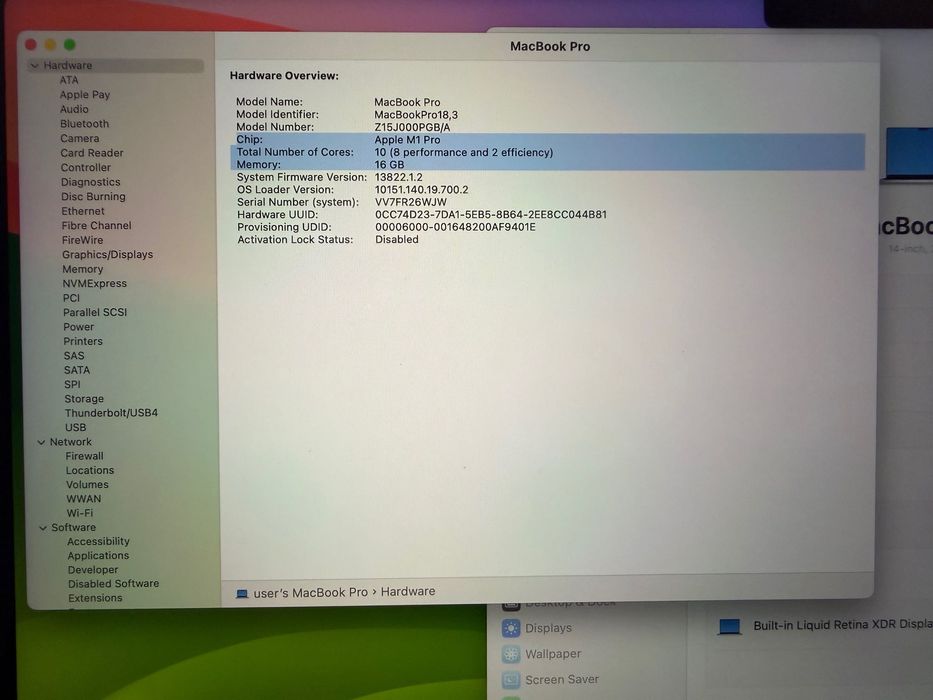Click Hardware in the path bar
Image resolution: width=933 pixels, height=700 pixels.
pos(408,592)
